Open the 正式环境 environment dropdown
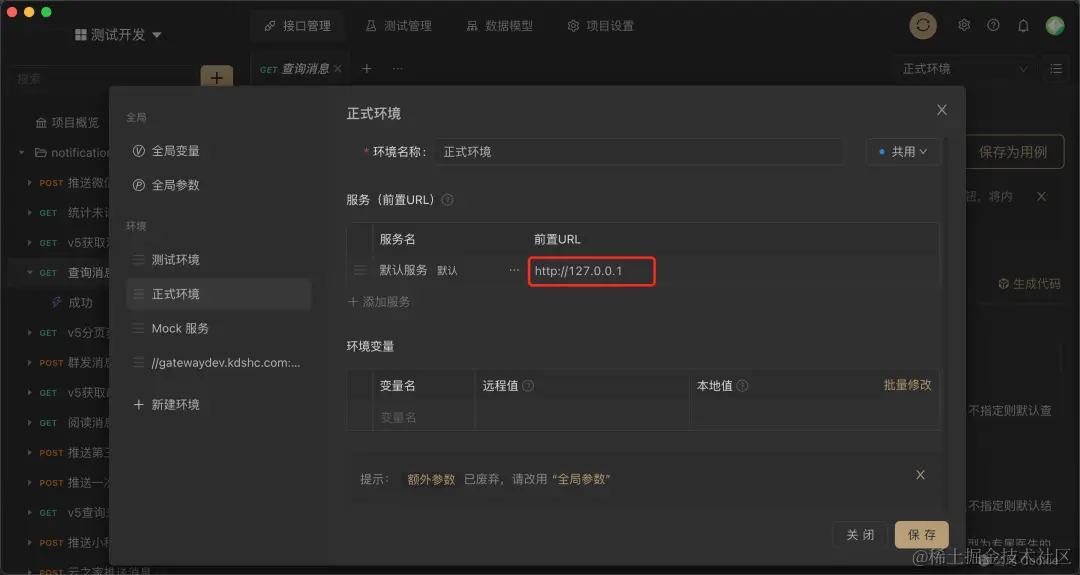This screenshot has width=1080, height=575. (x=964, y=69)
